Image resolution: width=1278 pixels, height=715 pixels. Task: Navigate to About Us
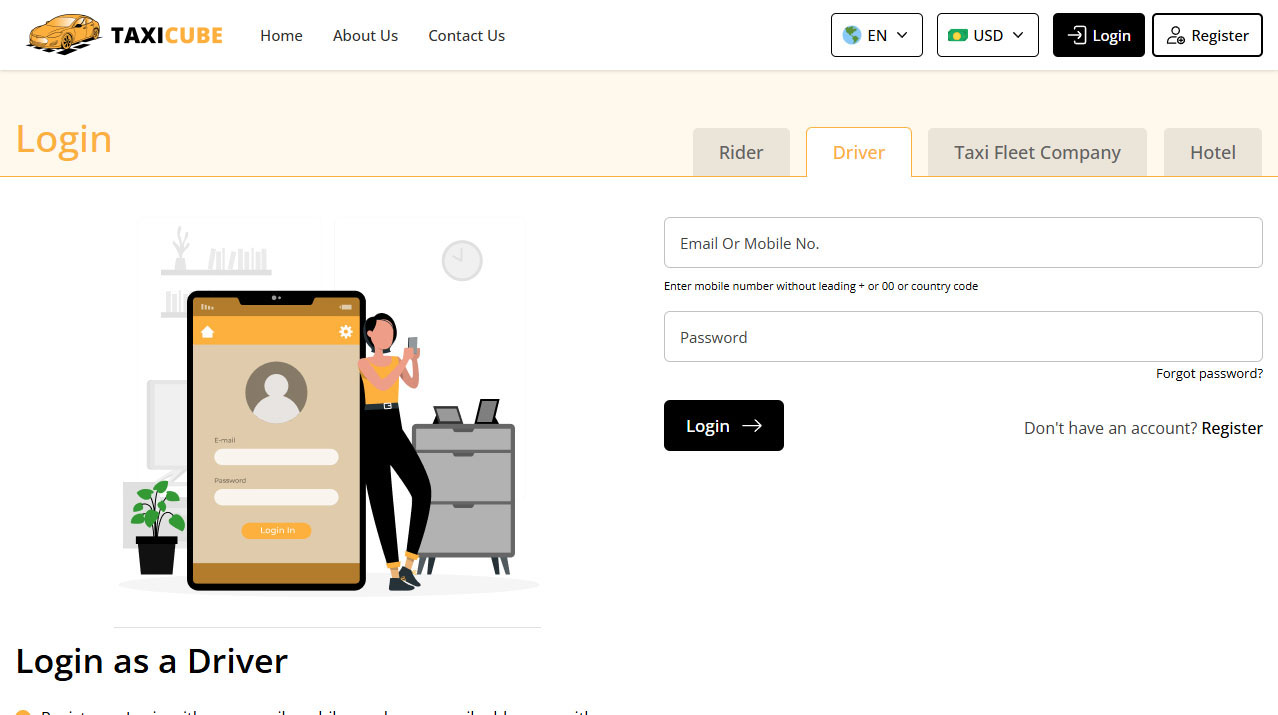pos(365,35)
